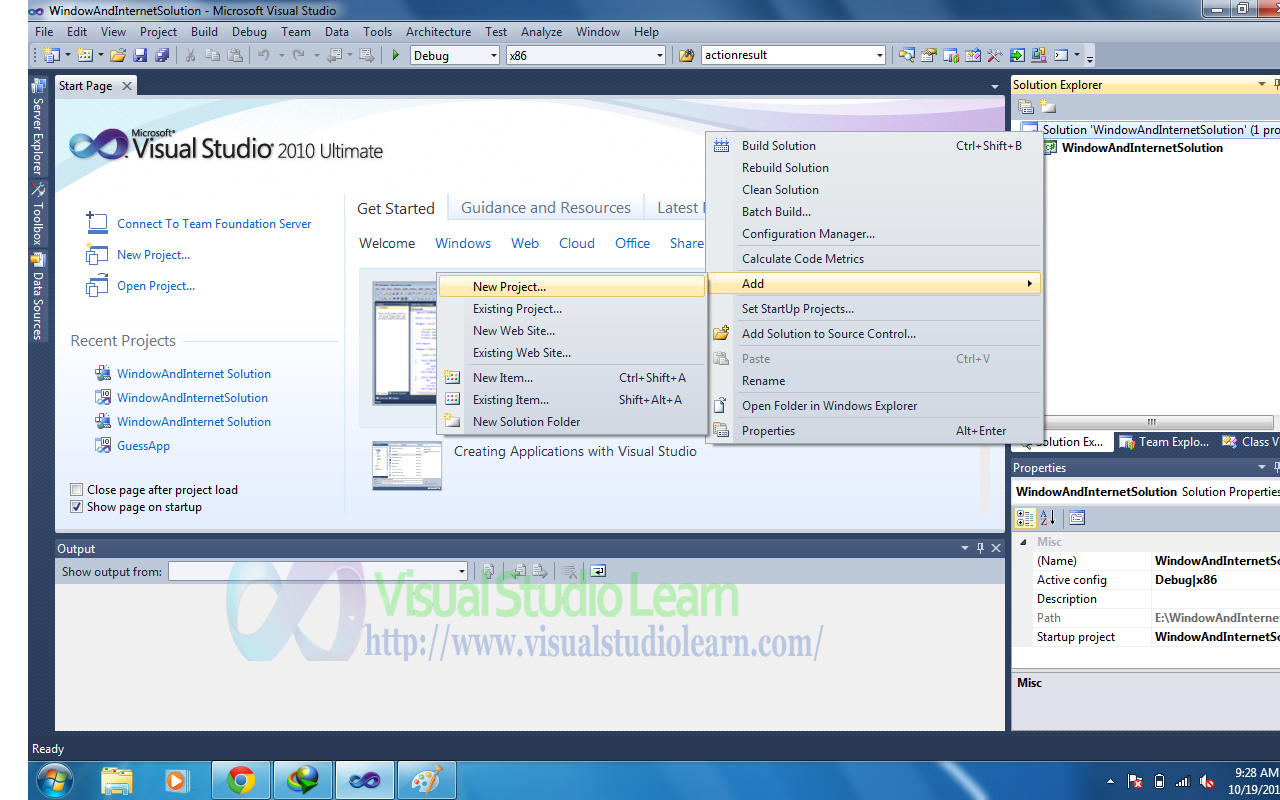This screenshot has height=800, width=1280.
Task: Click the Property Pages icon in Properties panel
Action: 1076,518
